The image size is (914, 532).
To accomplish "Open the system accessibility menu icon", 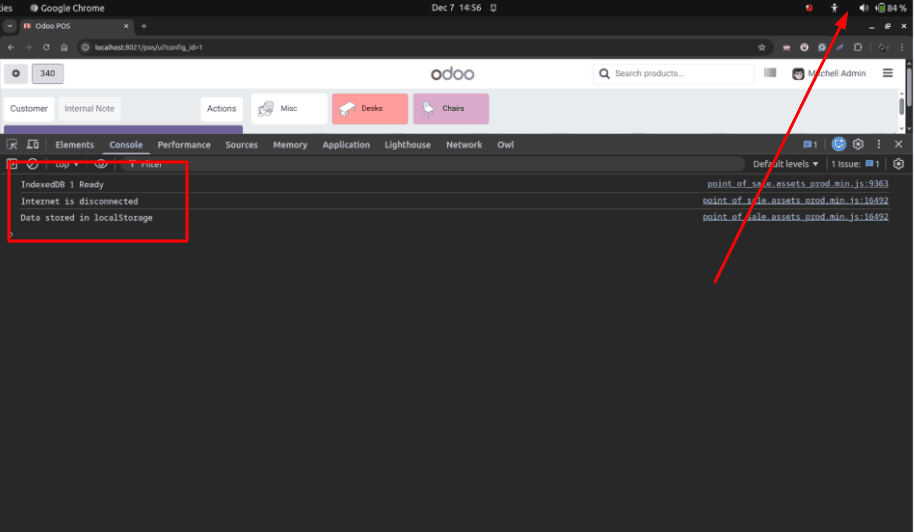I will [834, 8].
